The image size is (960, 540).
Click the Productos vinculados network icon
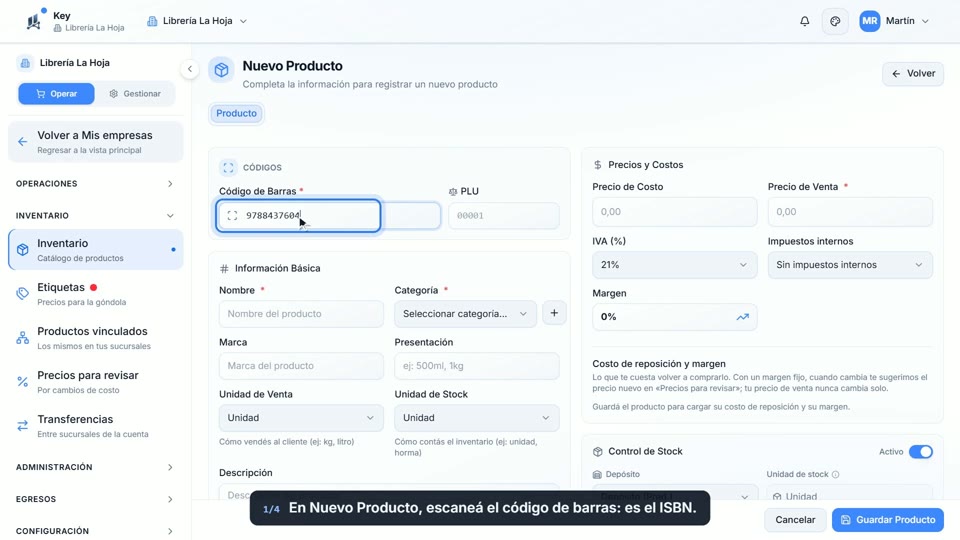[x=23, y=337]
